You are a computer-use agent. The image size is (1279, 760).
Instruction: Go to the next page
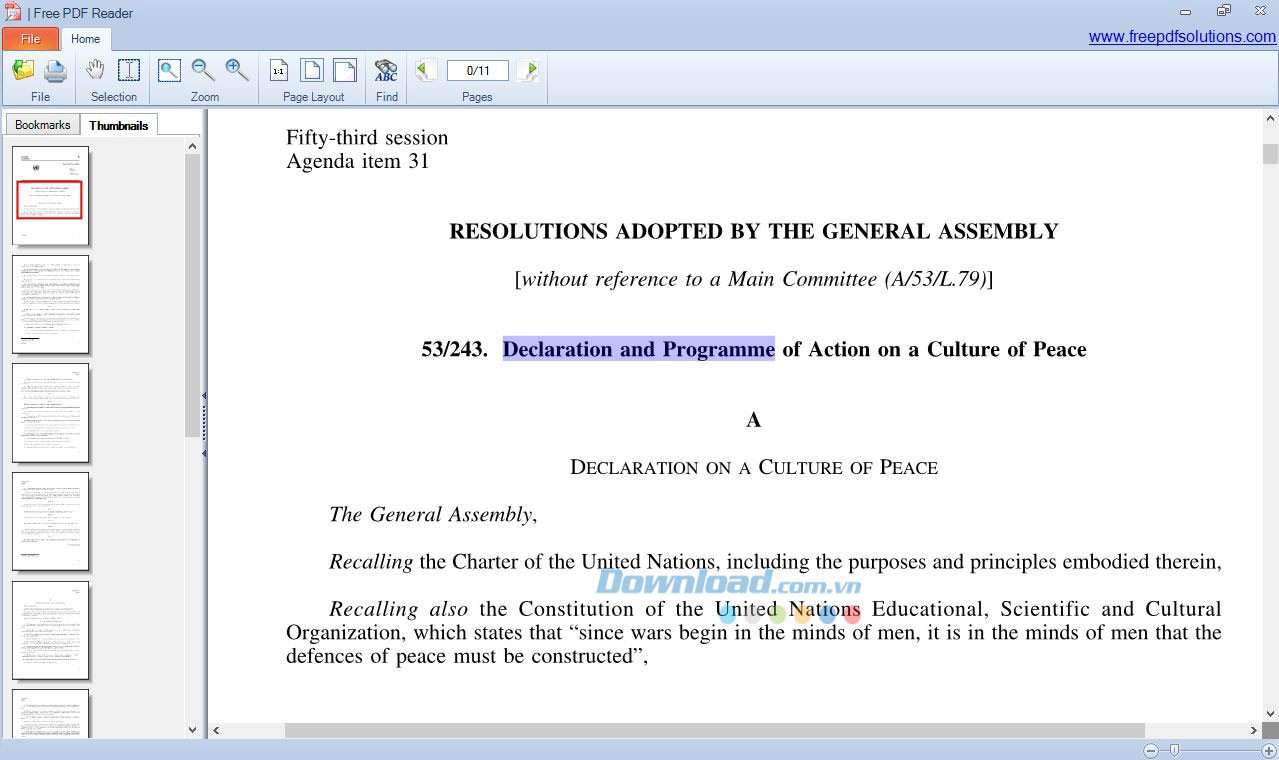[529, 70]
